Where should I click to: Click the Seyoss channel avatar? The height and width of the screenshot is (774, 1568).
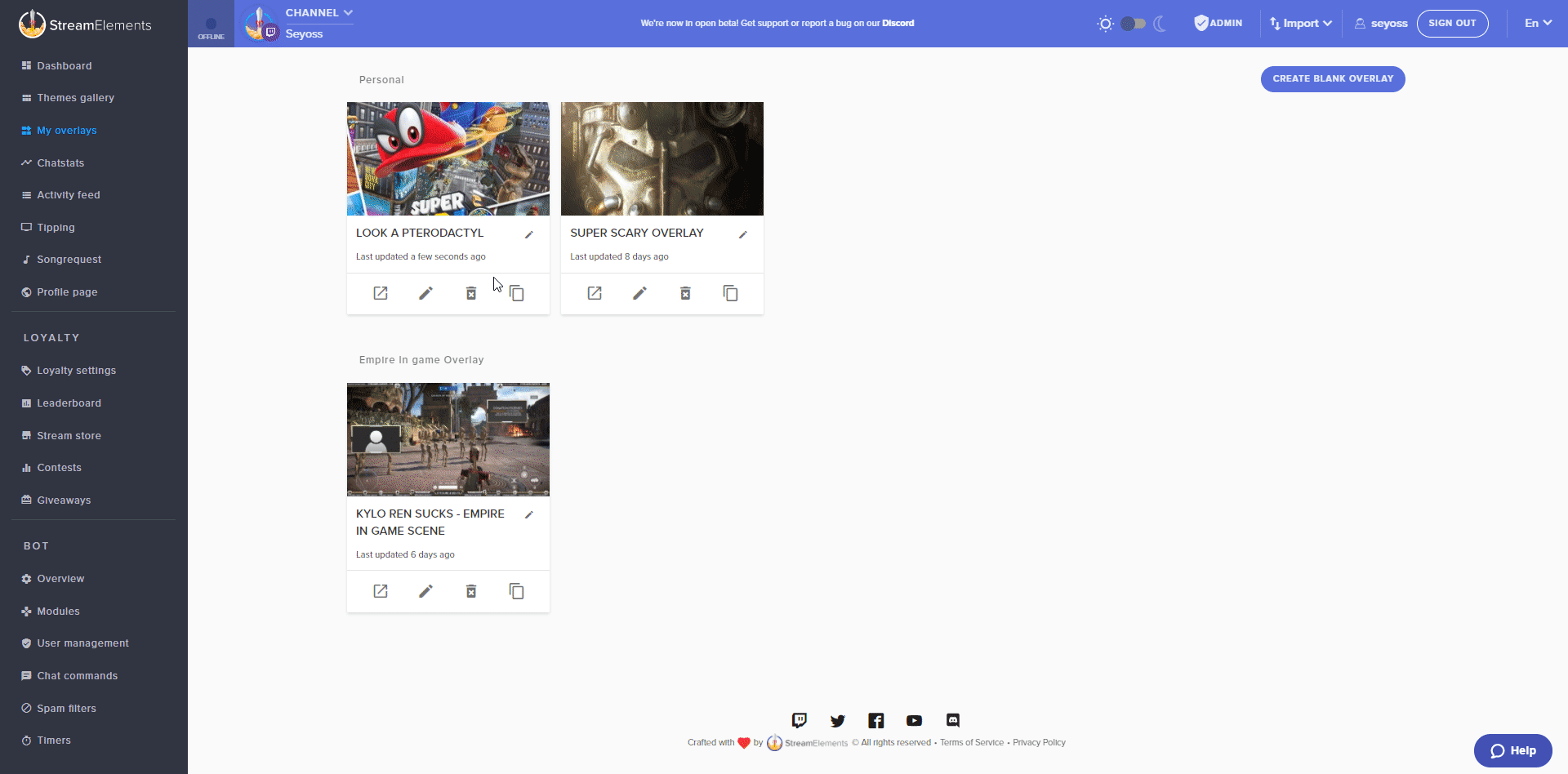[261, 24]
